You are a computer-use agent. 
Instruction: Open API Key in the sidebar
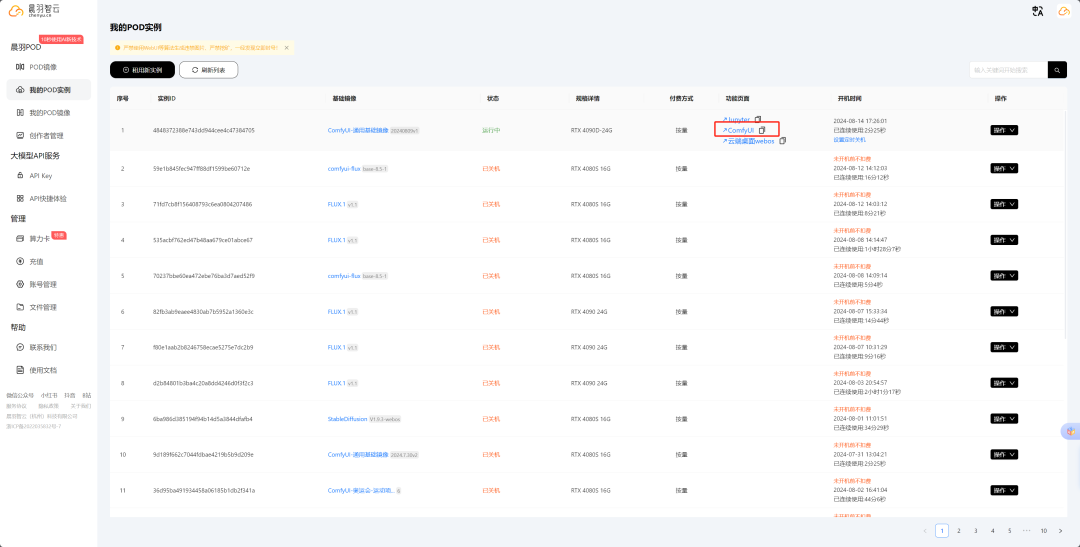(x=40, y=176)
